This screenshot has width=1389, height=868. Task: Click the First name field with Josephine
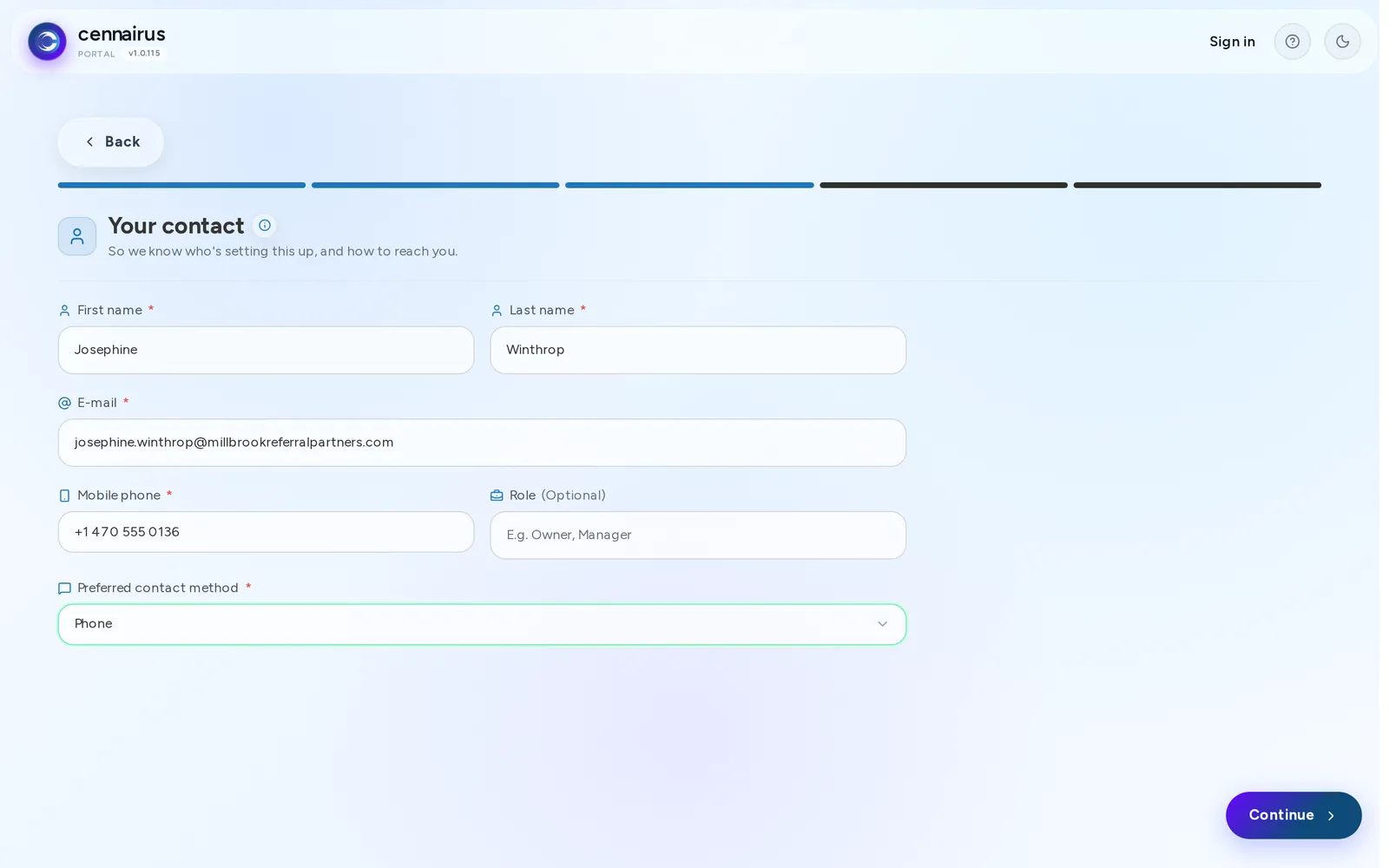[266, 350]
